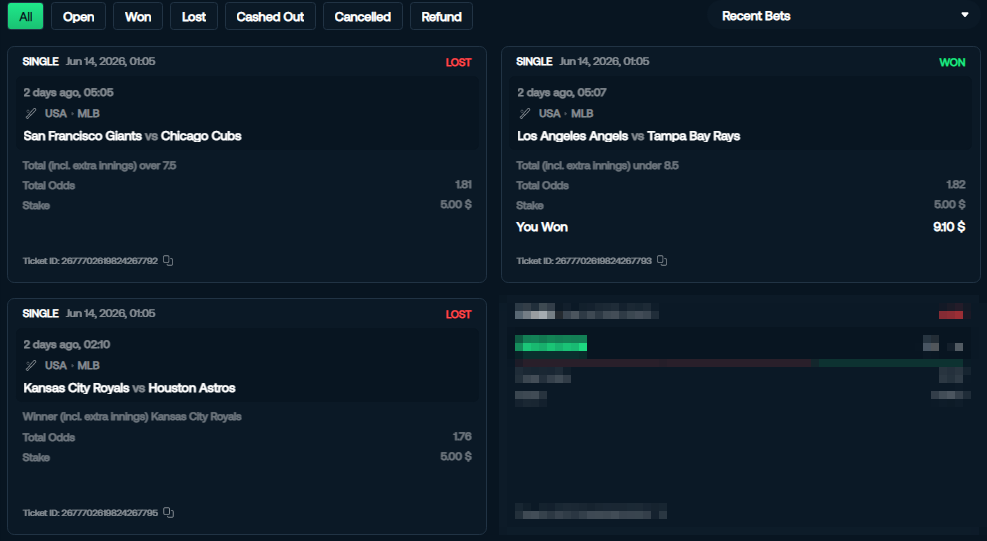Click USA MLB league in Giants bet

tap(72, 114)
